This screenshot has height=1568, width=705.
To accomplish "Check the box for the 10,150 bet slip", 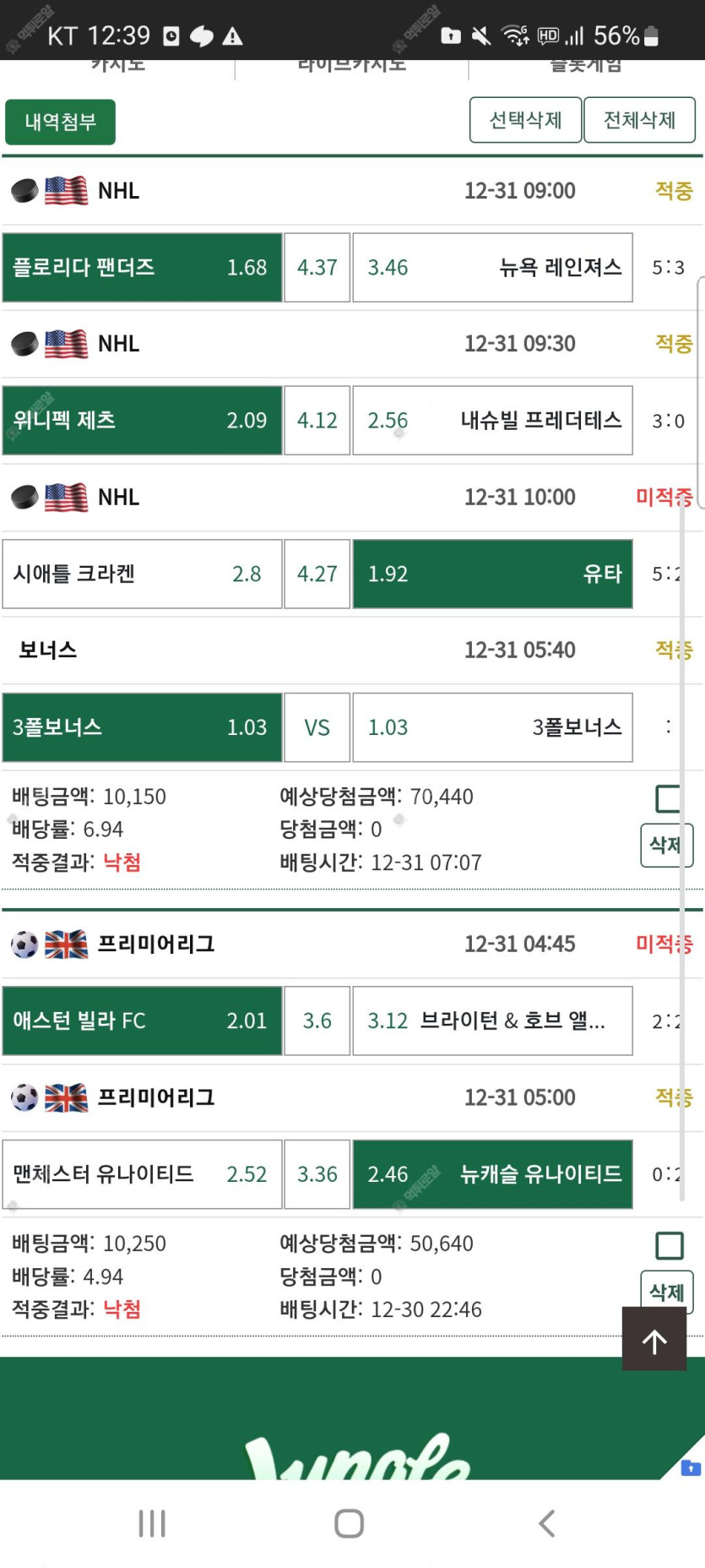I will click(x=668, y=798).
